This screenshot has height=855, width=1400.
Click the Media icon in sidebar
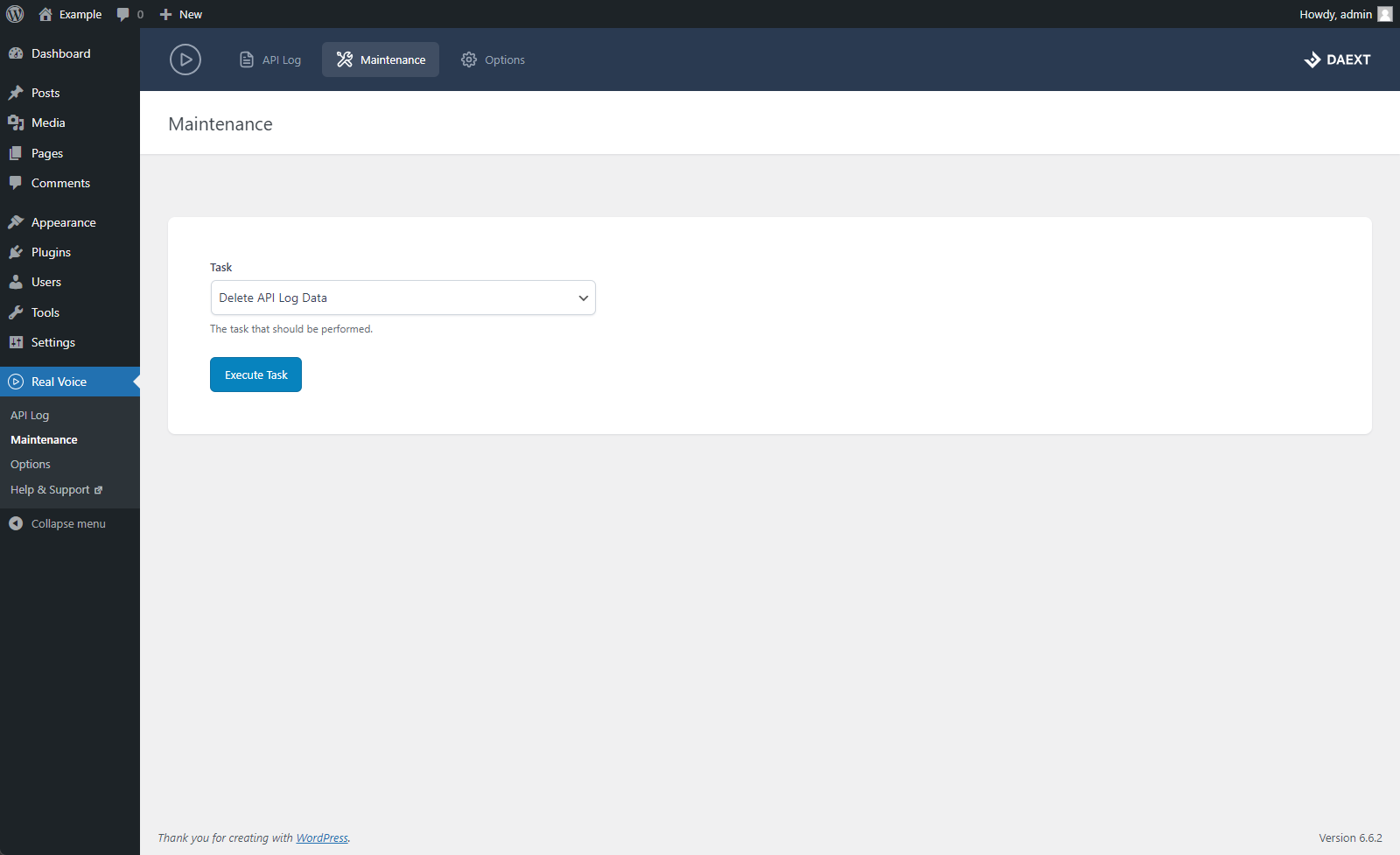[16, 123]
